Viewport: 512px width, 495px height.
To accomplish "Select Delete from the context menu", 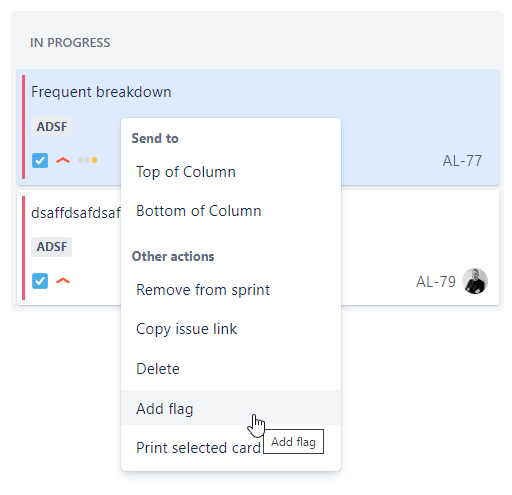I will (231, 369).
